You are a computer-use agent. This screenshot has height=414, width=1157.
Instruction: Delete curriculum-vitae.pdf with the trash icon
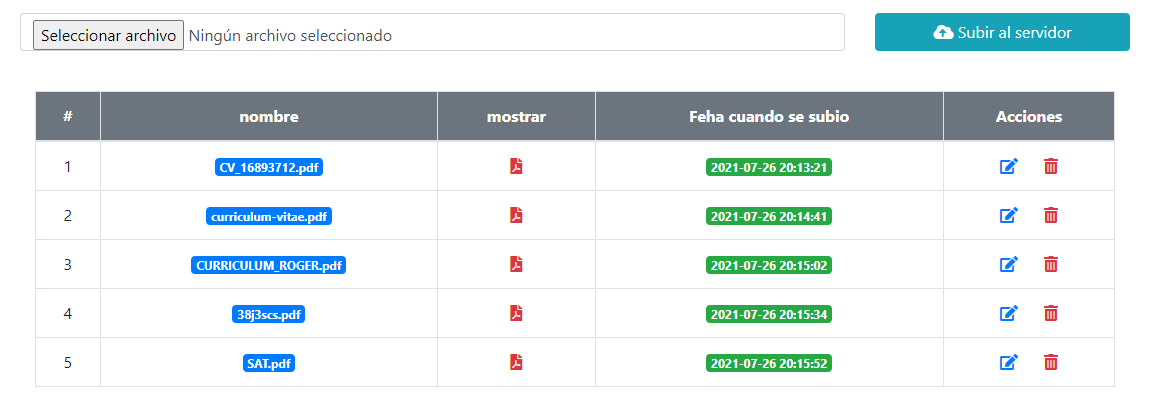[1051, 215]
